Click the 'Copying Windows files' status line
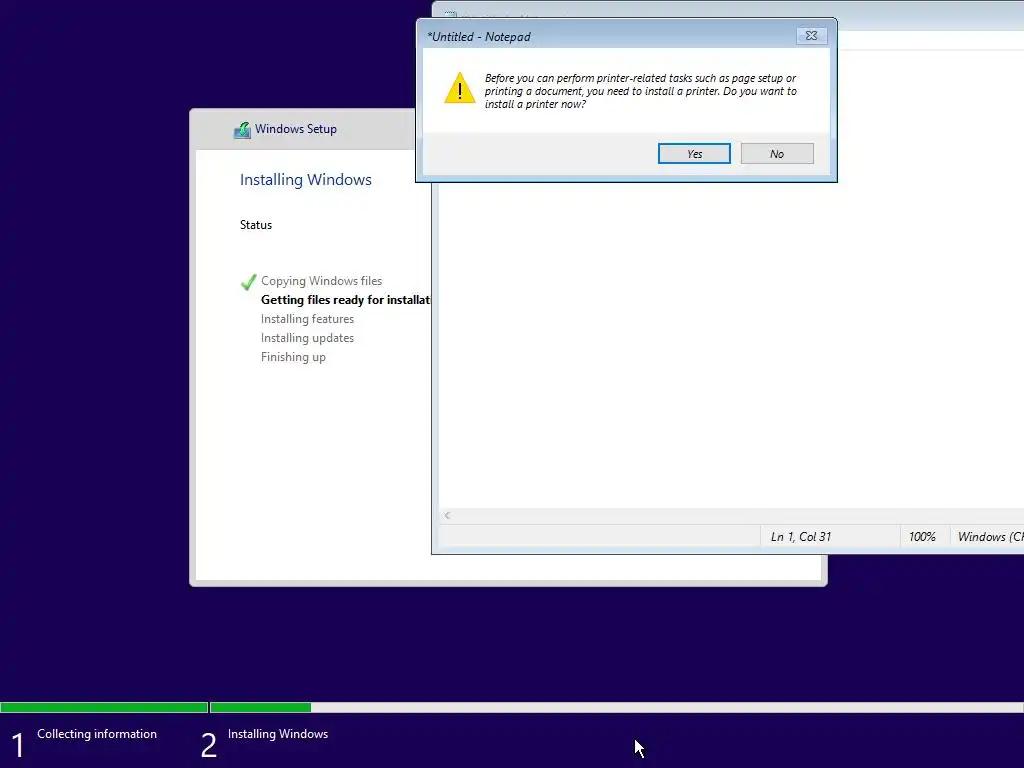Viewport: 1024px width, 768px height. [321, 281]
